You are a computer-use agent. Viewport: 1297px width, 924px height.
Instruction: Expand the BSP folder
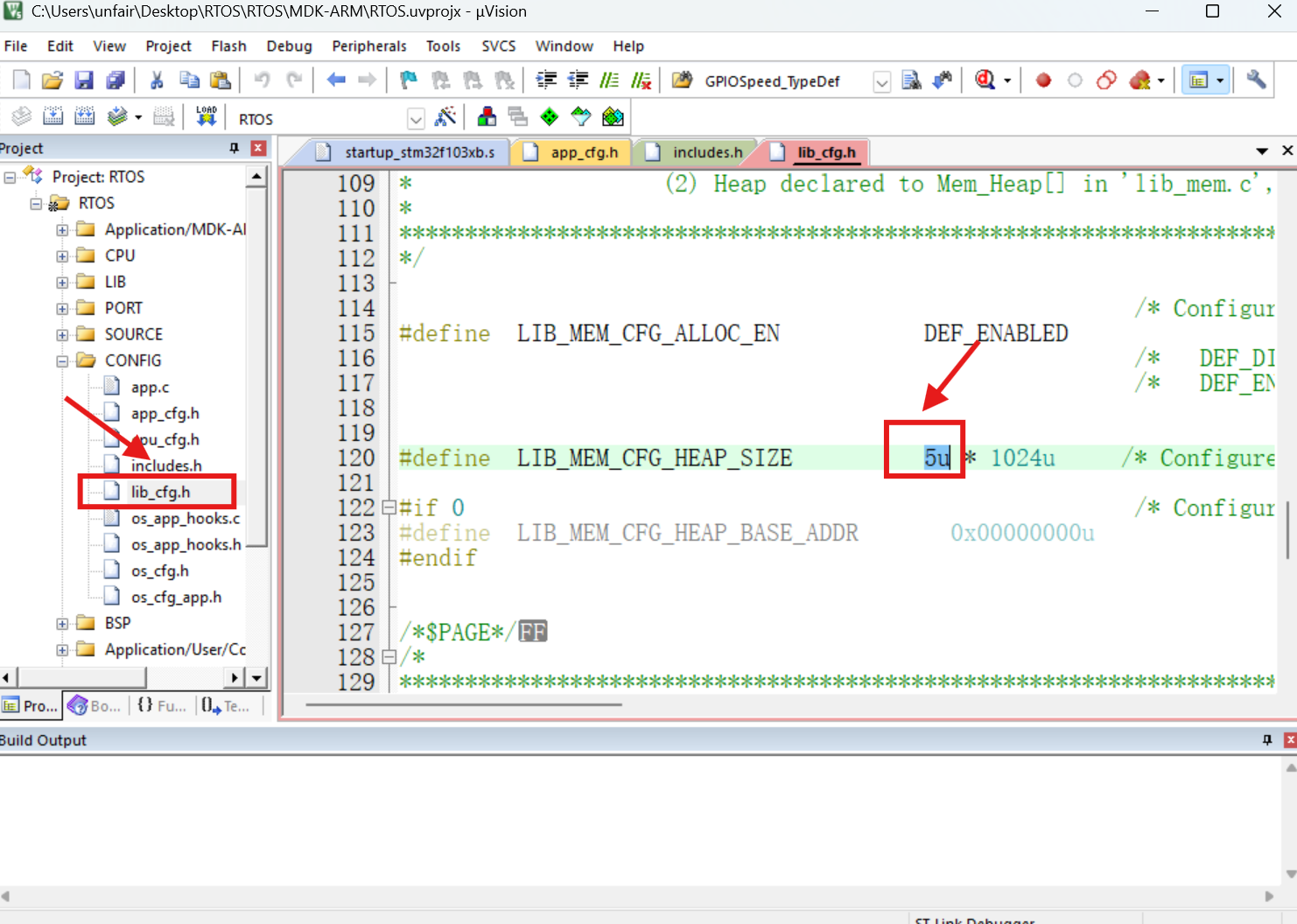tap(62, 624)
